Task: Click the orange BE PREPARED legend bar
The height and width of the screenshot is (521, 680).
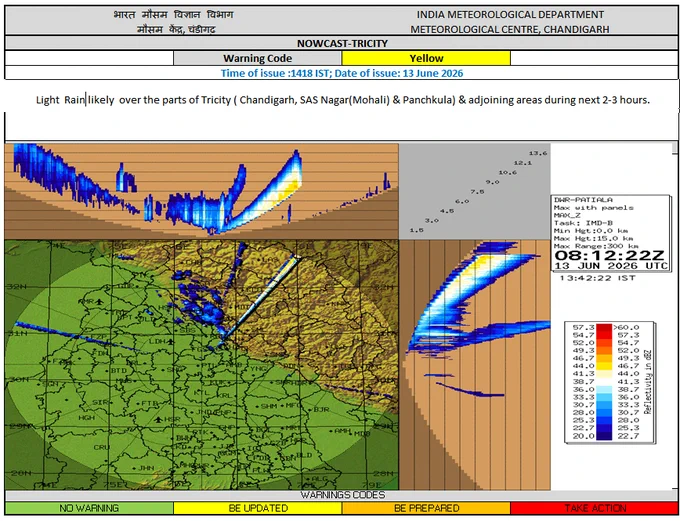Action: pos(426,508)
